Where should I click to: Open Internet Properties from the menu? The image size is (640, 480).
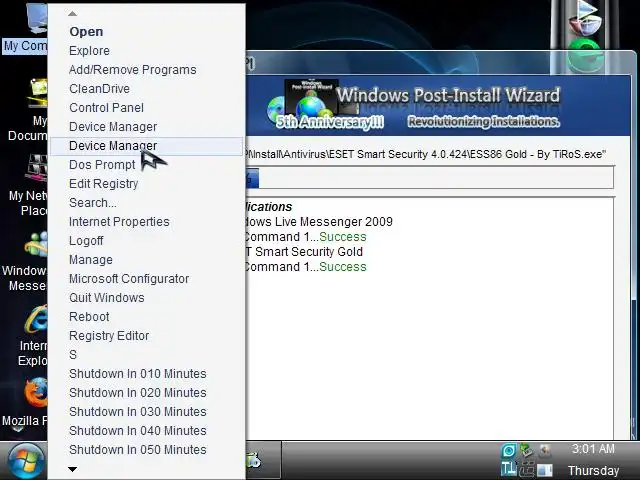(119, 222)
